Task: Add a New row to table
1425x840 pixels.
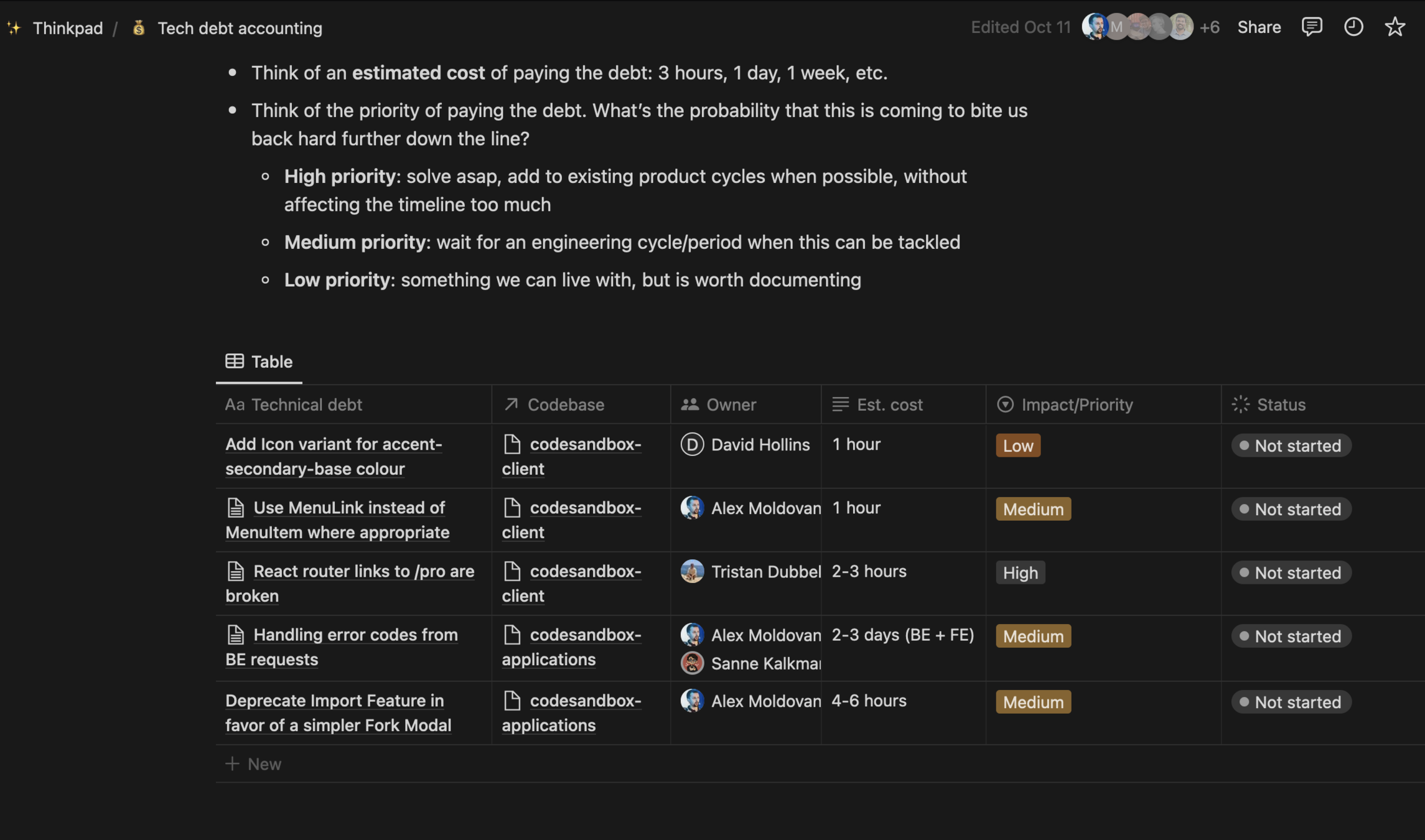Action: (x=254, y=763)
